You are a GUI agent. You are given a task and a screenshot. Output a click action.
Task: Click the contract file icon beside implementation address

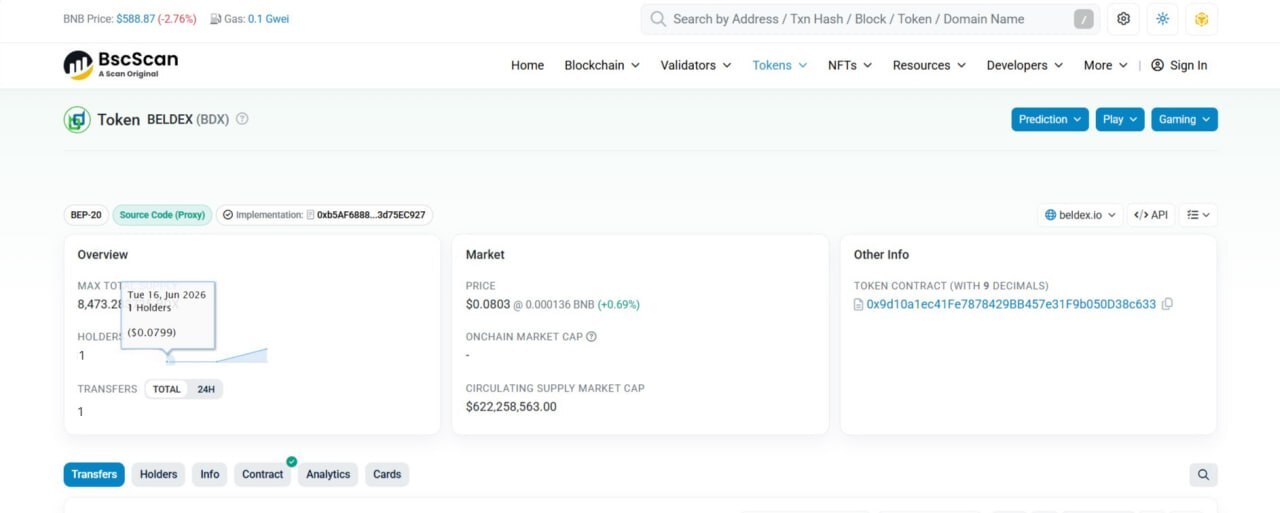pos(311,215)
